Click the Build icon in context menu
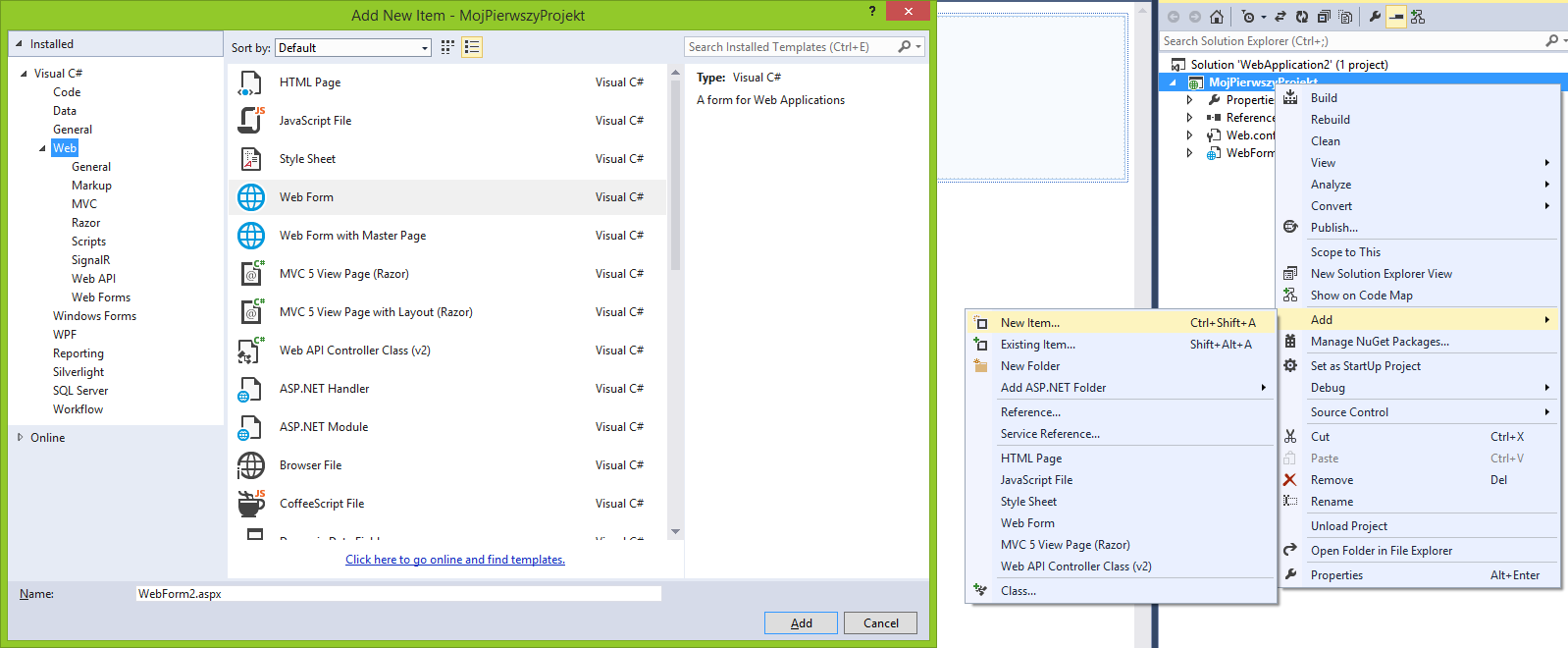The height and width of the screenshot is (648, 1568). point(1290,98)
